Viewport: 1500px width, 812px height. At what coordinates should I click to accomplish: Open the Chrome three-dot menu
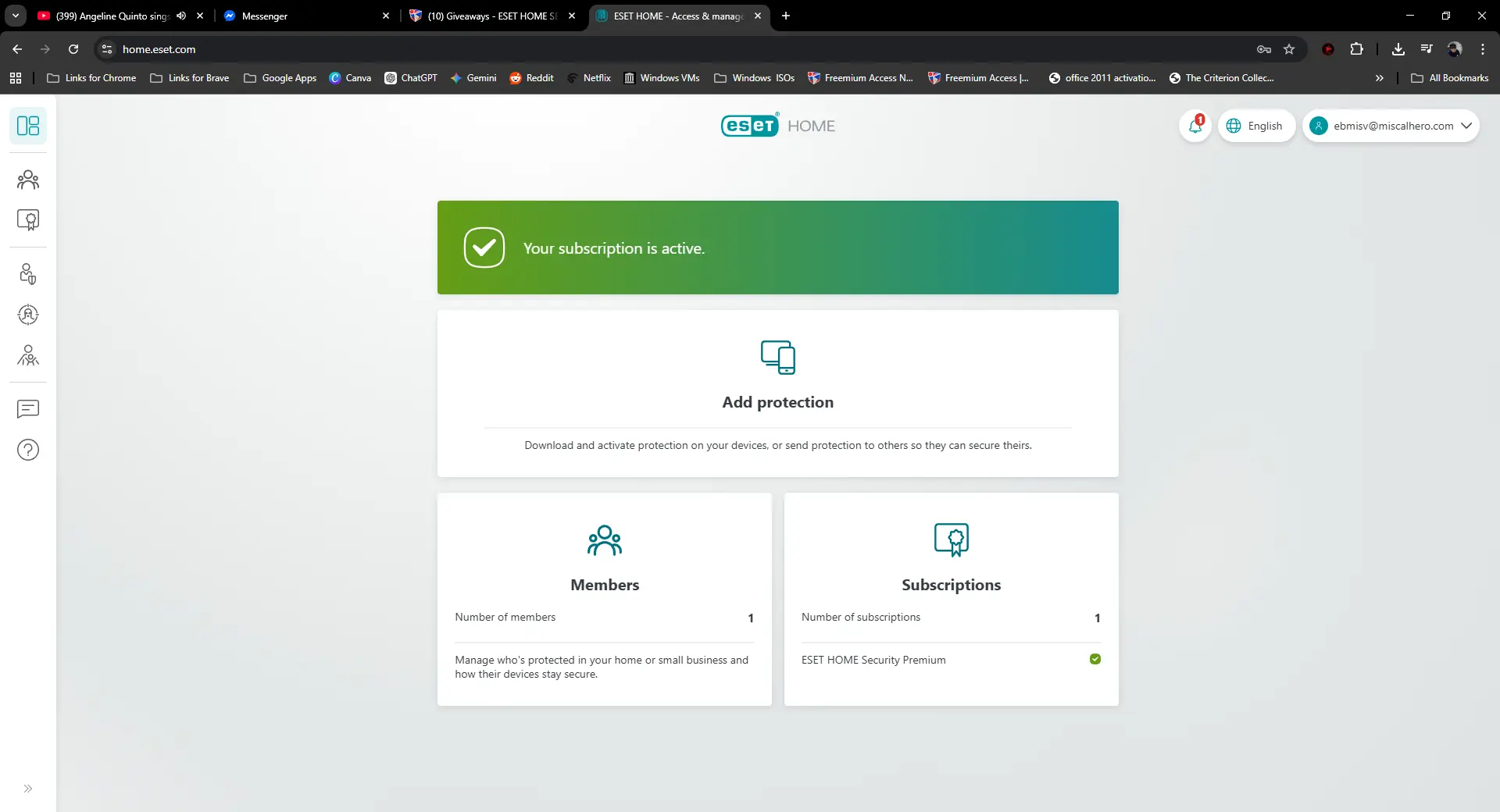[1483, 49]
